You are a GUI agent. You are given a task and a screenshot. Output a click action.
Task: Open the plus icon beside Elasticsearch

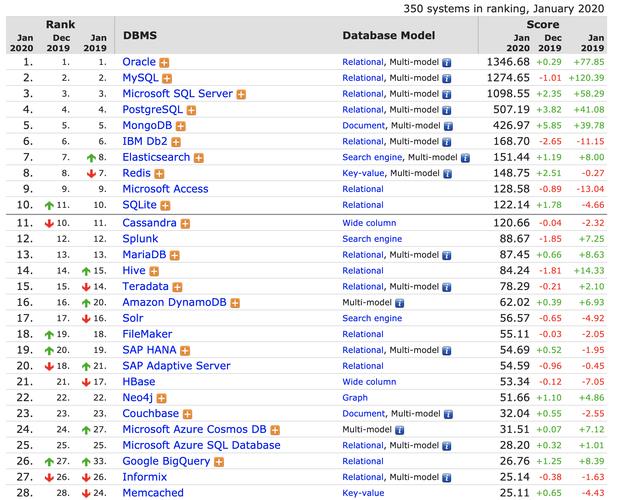tap(199, 158)
